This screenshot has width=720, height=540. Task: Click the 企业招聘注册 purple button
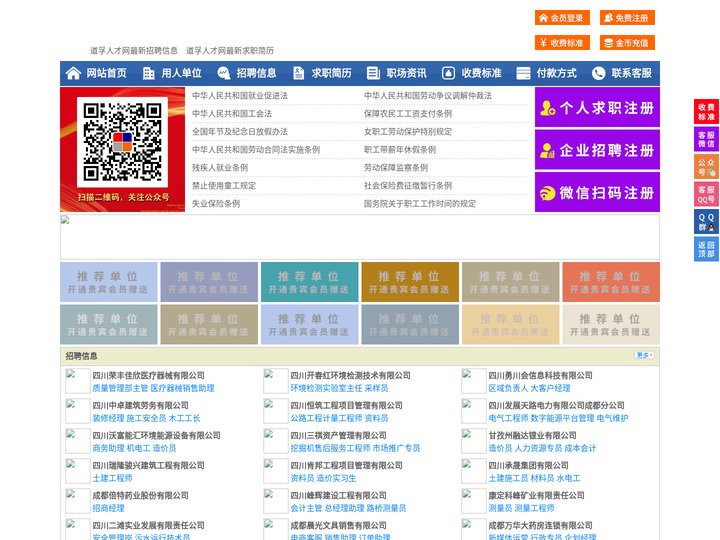(597, 150)
